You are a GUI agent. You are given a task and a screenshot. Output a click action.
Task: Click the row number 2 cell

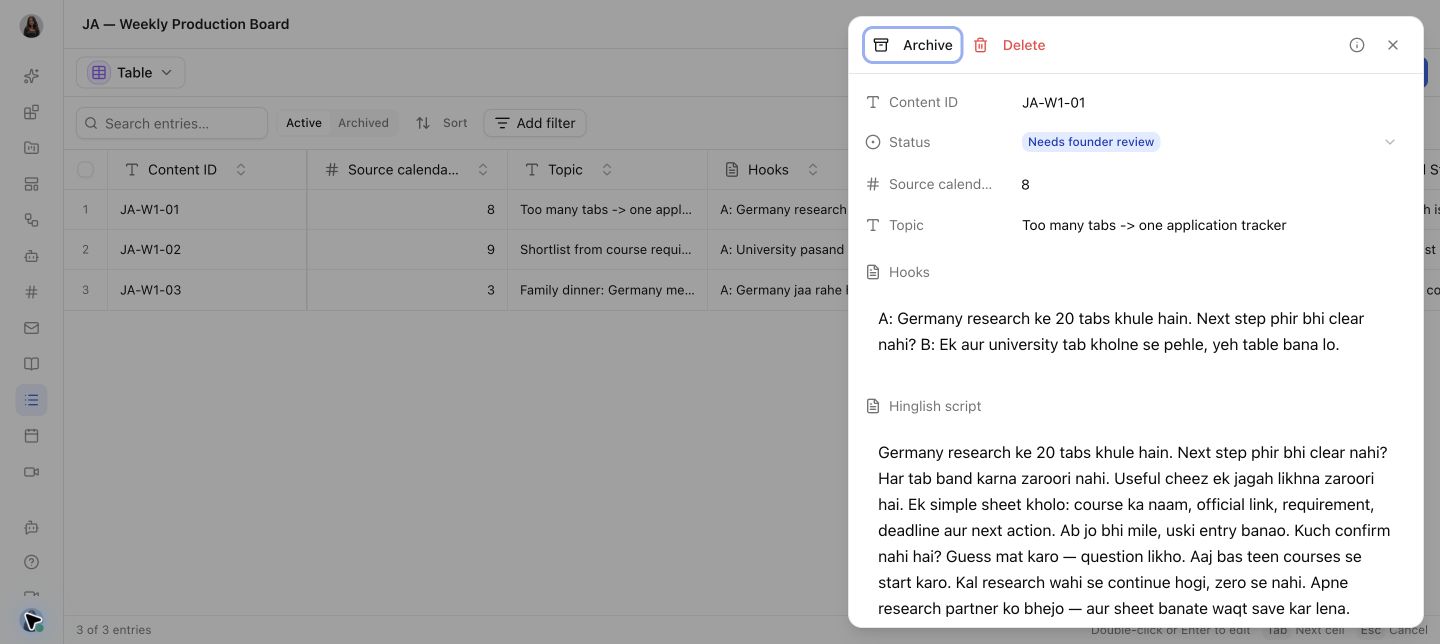[x=86, y=250]
